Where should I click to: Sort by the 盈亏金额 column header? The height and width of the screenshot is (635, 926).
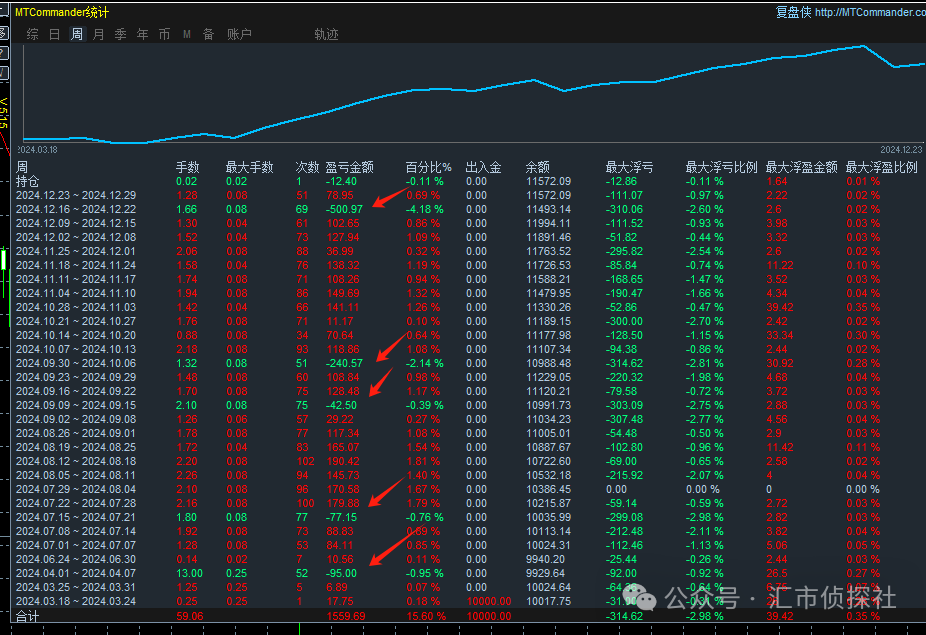coord(350,167)
